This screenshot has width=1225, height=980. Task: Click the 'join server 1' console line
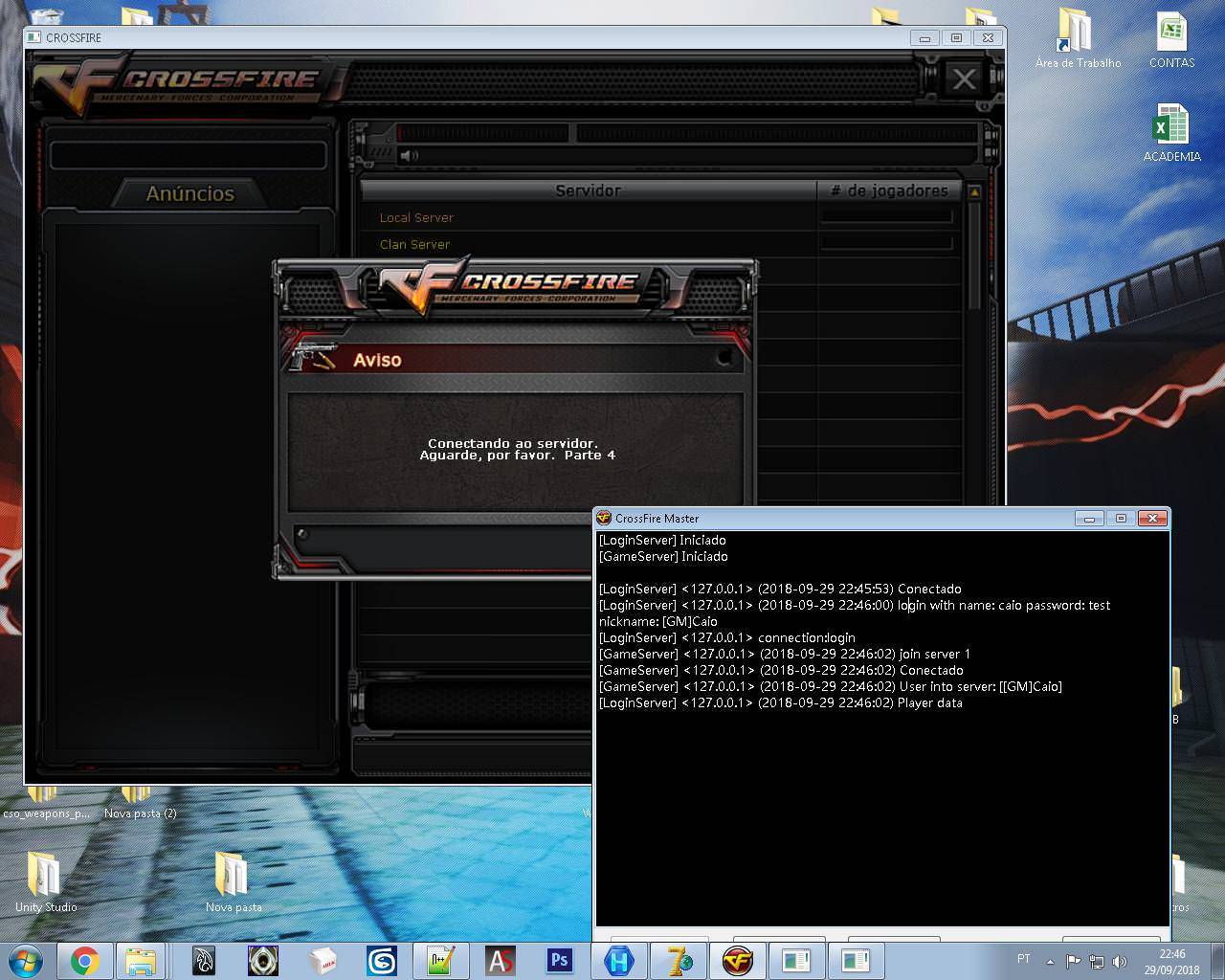pos(785,654)
